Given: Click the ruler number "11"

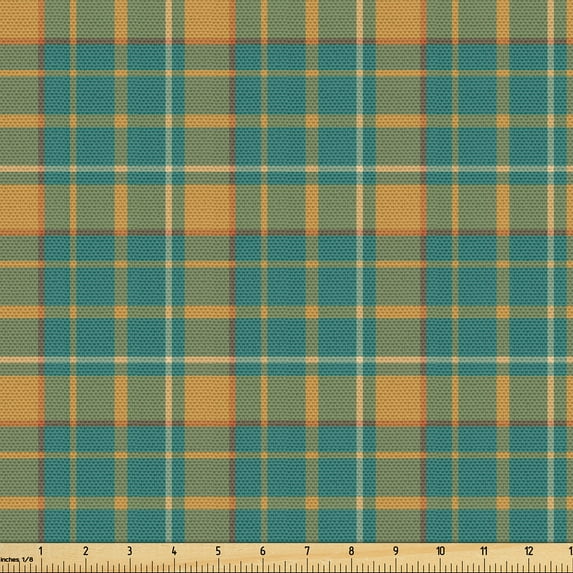Looking at the screenshot, I should pos(484,551).
